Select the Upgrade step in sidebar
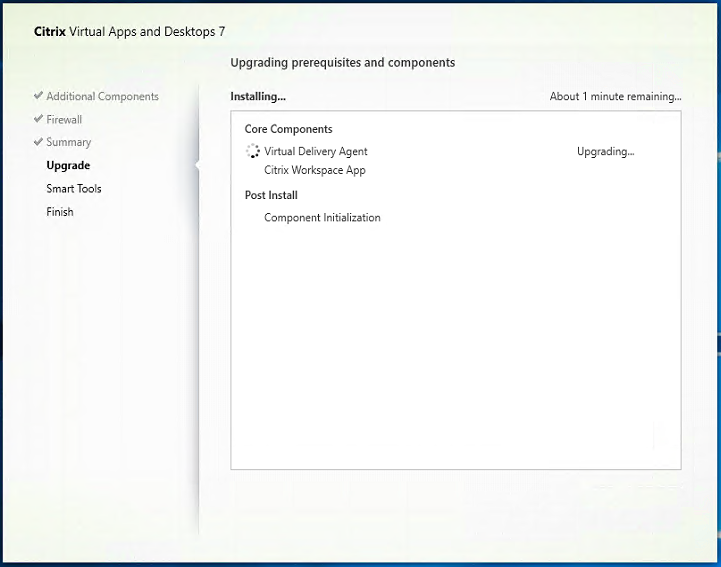The image size is (721, 567). (68, 166)
